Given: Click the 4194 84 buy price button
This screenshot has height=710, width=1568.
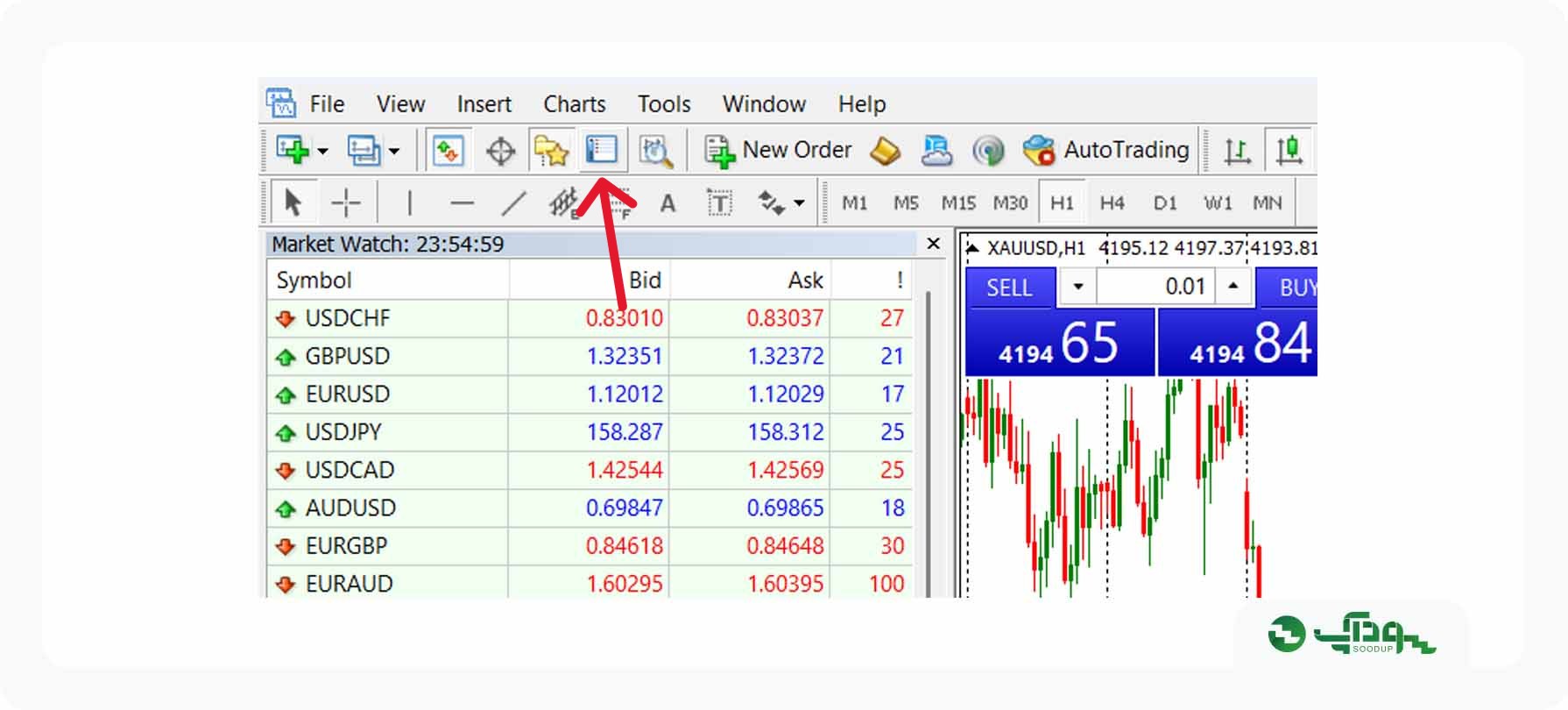Looking at the screenshot, I should 1238,343.
